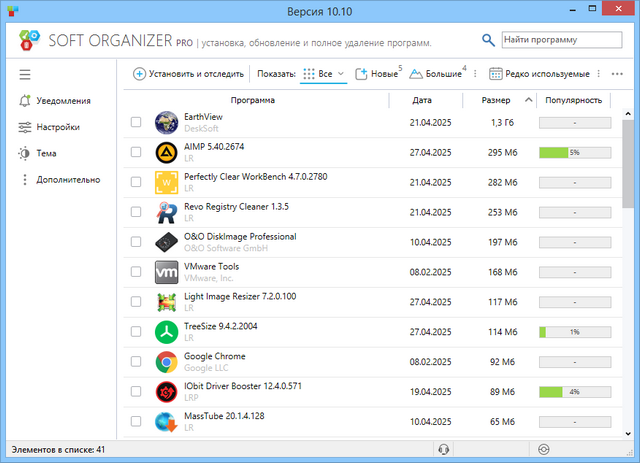This screenshot has width=640, height=463.
Task: Click the AIMP application icon
Action: coord(167,152)
